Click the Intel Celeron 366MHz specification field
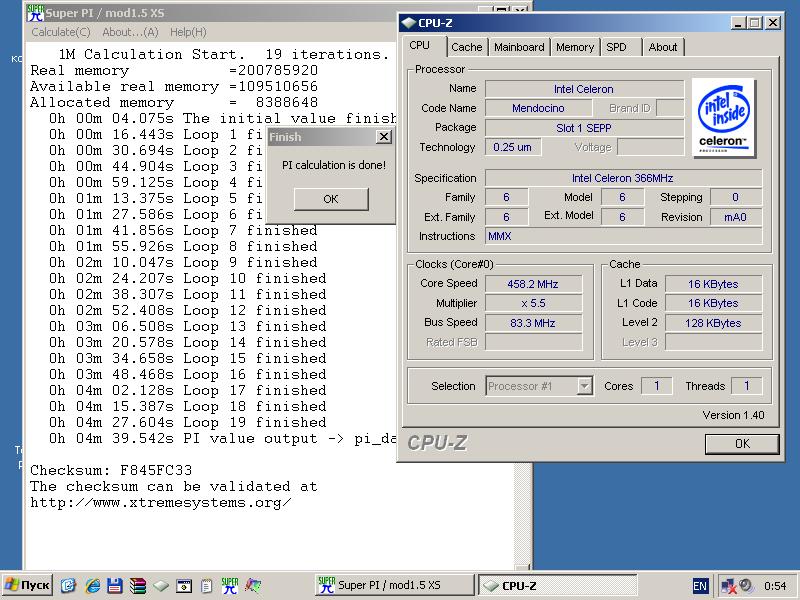Image resolution: width=800 pixels, height=600 pixels. (x=623, y=178)
